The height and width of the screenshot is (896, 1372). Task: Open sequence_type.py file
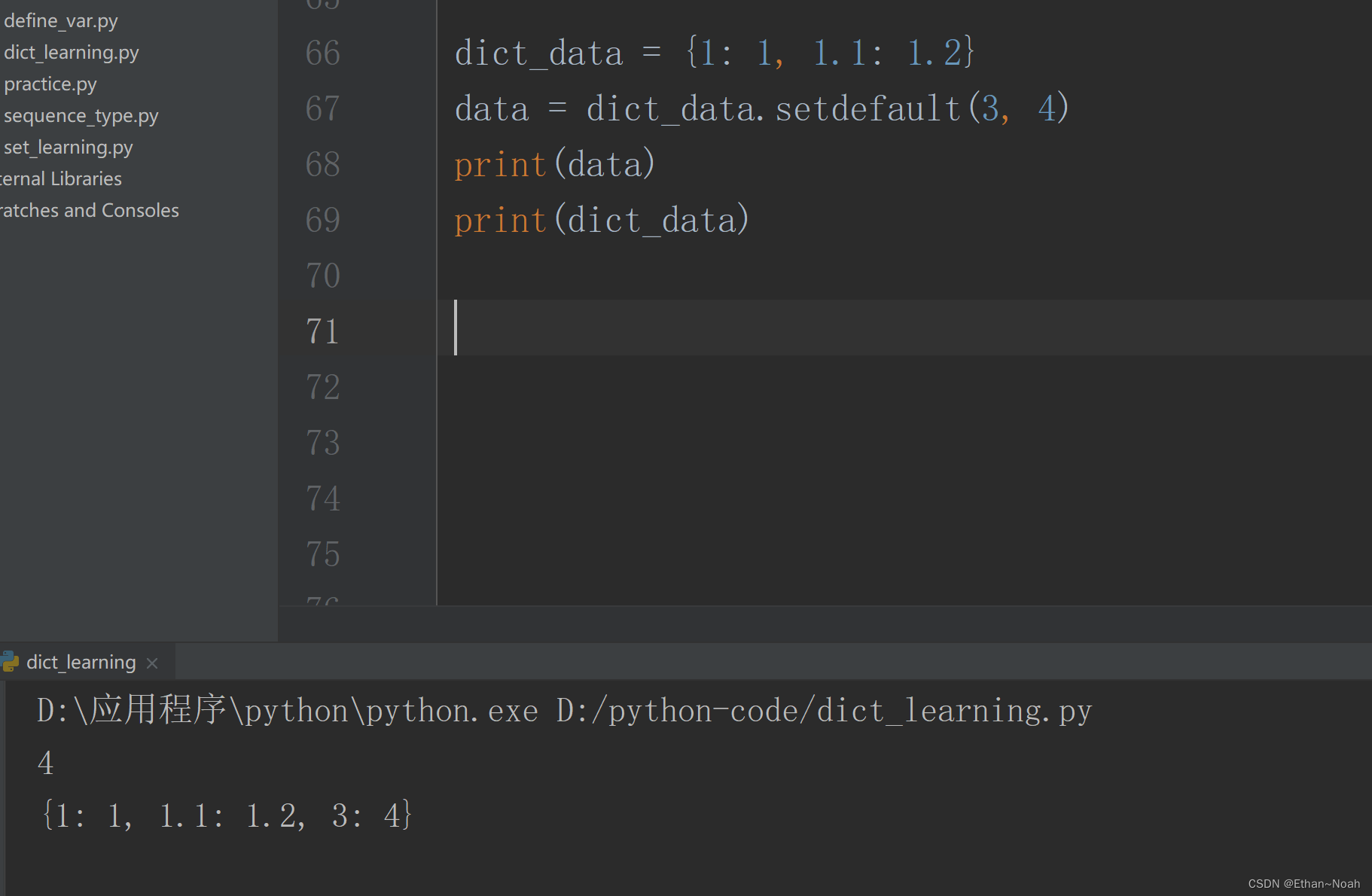pyautogui.click(x=81, y=115)
